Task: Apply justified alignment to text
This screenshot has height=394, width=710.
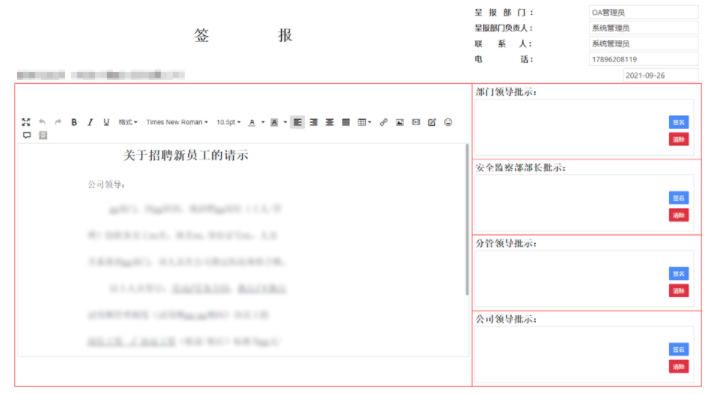Action: point(345,122)
